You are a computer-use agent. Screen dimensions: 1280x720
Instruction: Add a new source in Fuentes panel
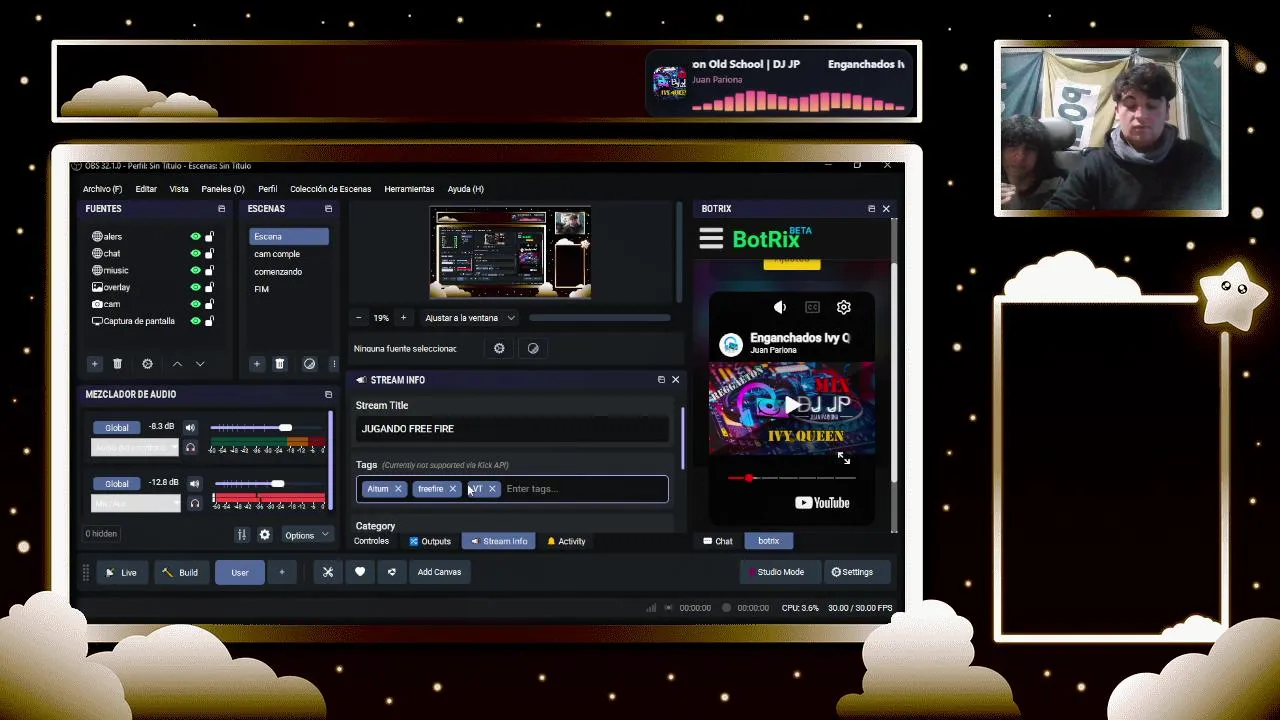click(x=94, y=364)
